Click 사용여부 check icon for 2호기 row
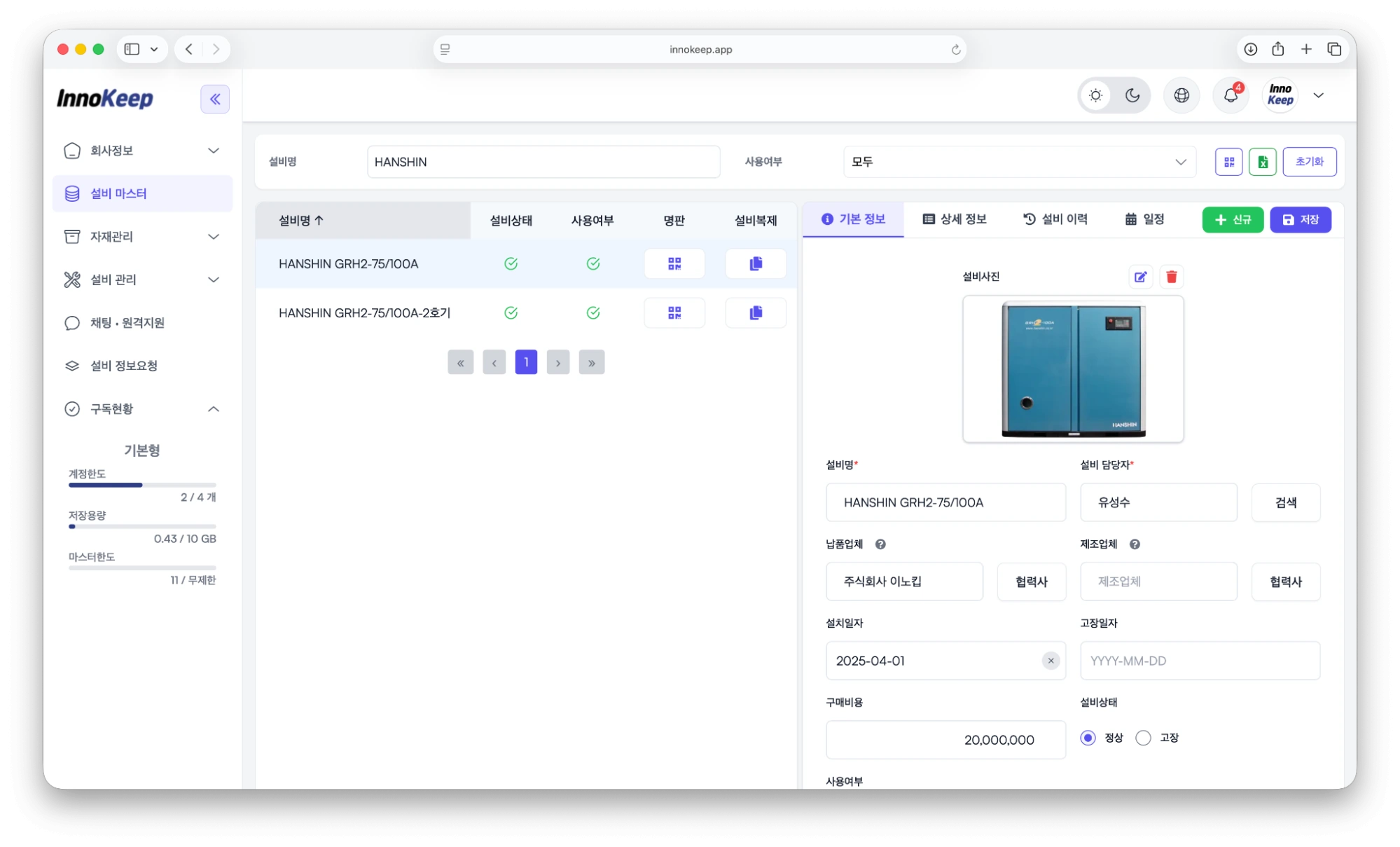 (592, 312)
